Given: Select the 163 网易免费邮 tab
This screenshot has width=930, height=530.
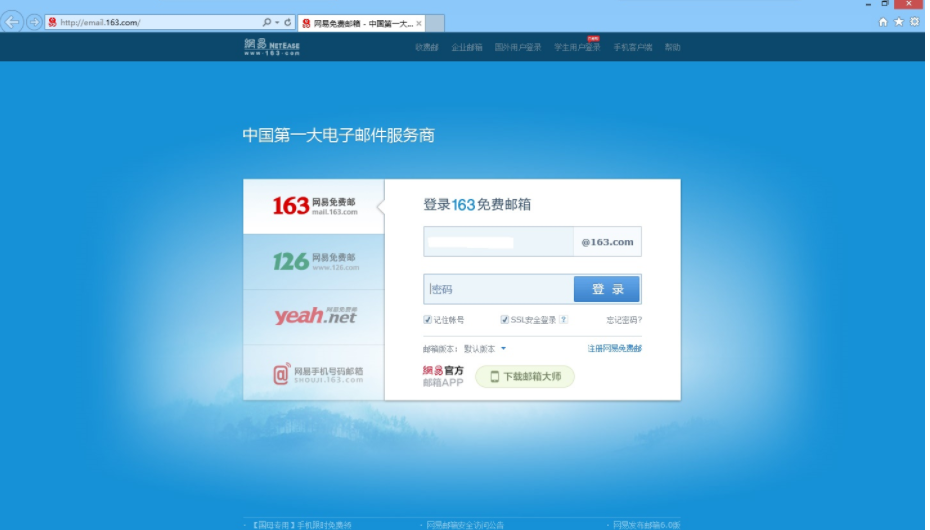Looking at the screenshot, I should (x=314, y=206).
